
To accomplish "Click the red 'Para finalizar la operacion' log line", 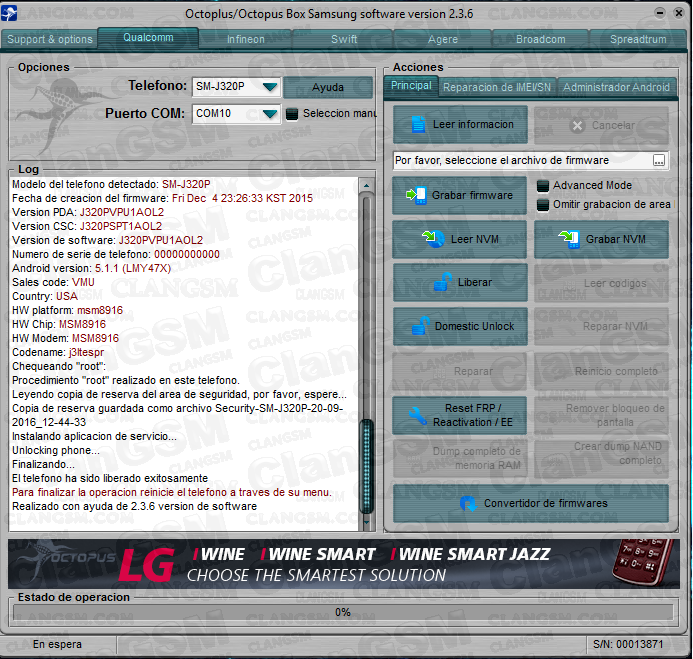I will coord(171,492).
